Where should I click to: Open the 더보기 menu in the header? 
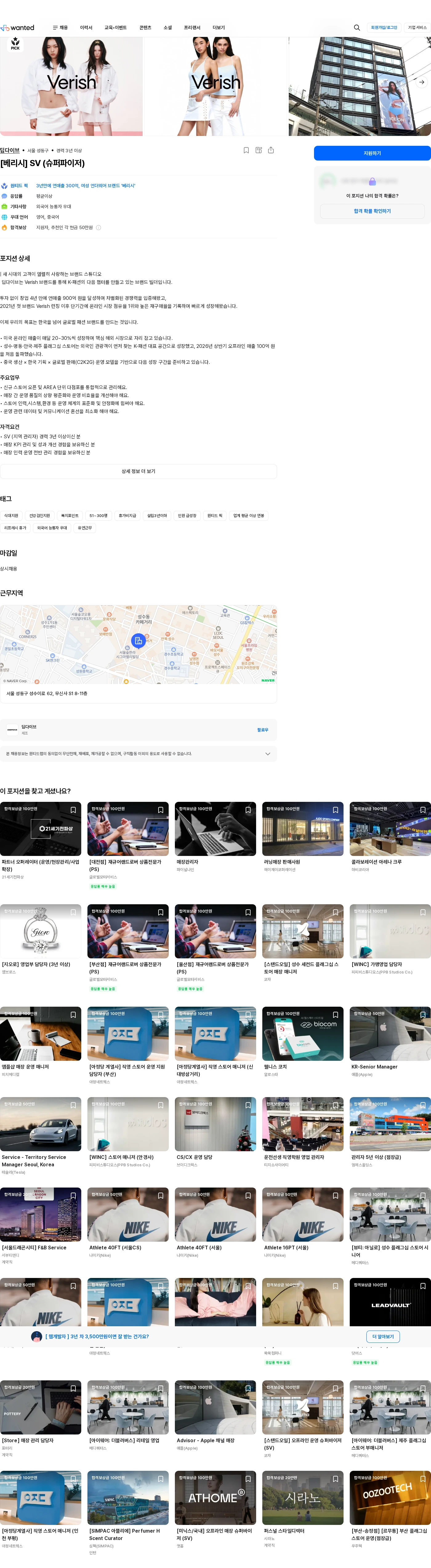219,27
